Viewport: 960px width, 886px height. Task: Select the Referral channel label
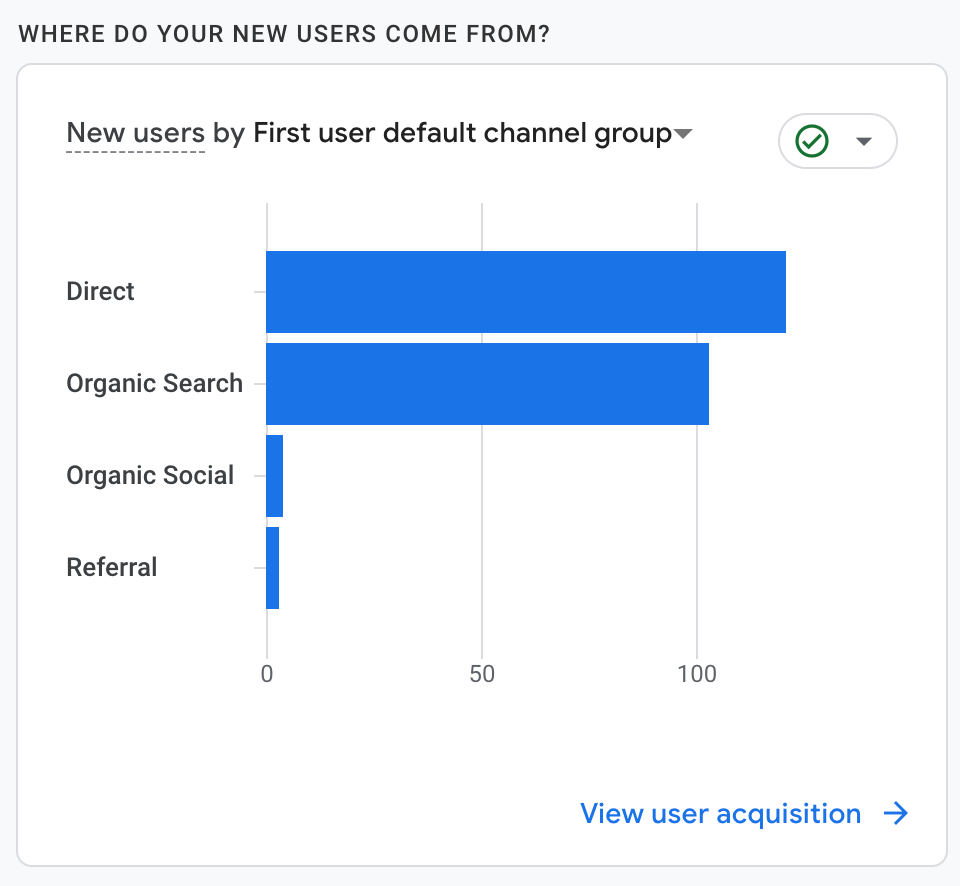click(112, 568)
